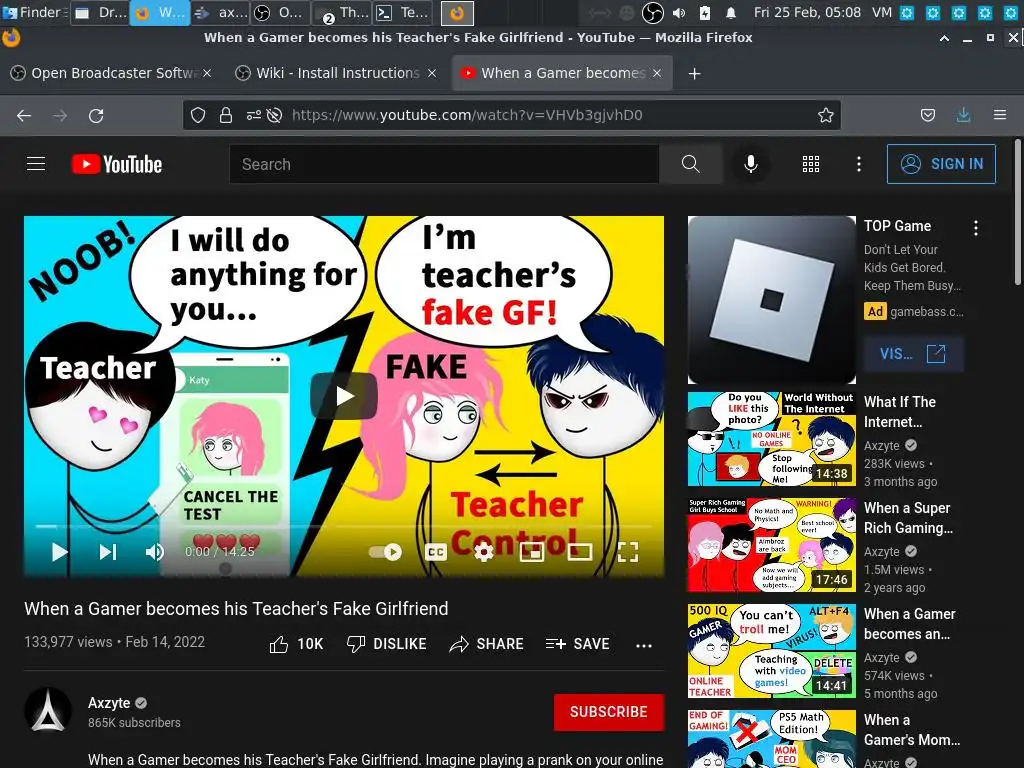Open YouTube settings three-dot menu
This screenshot has width=1024, height=768.
click(859, 164)
